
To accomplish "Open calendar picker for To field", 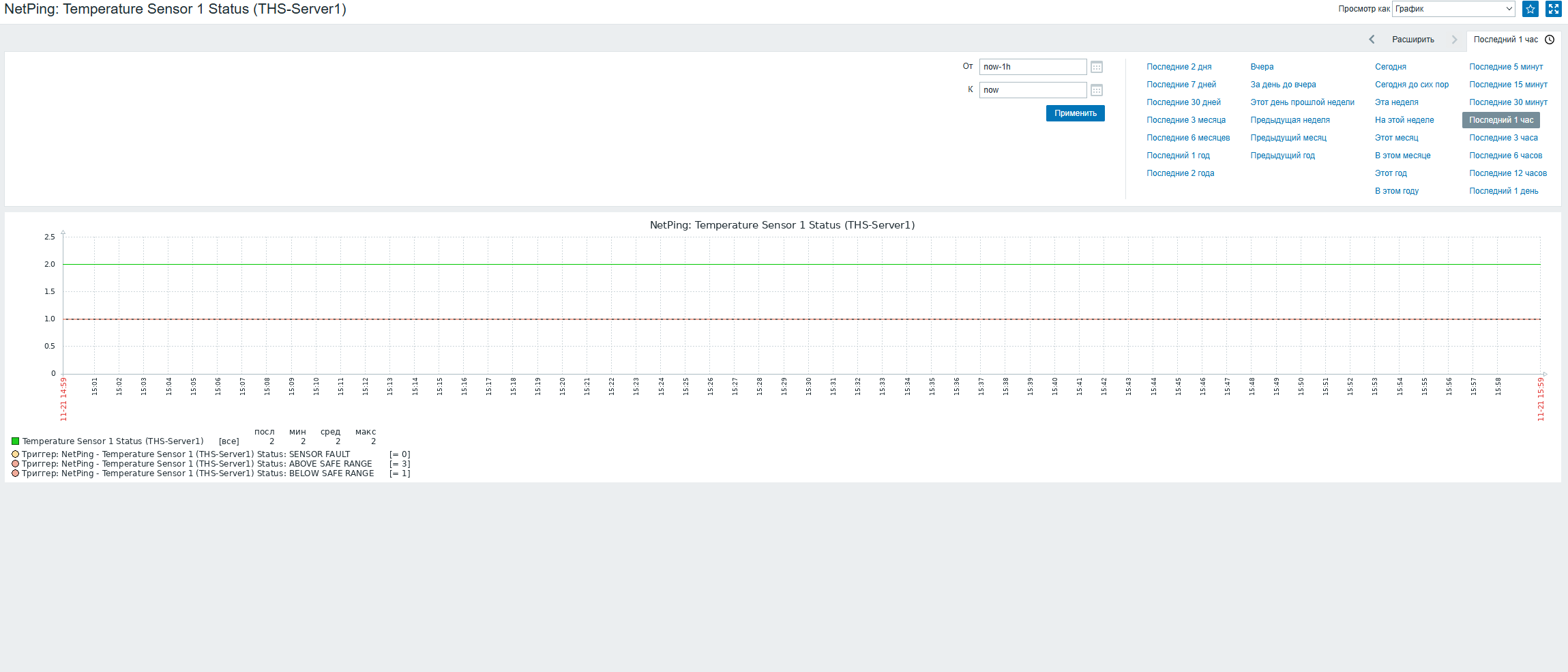I will (x=1097, y=90).
